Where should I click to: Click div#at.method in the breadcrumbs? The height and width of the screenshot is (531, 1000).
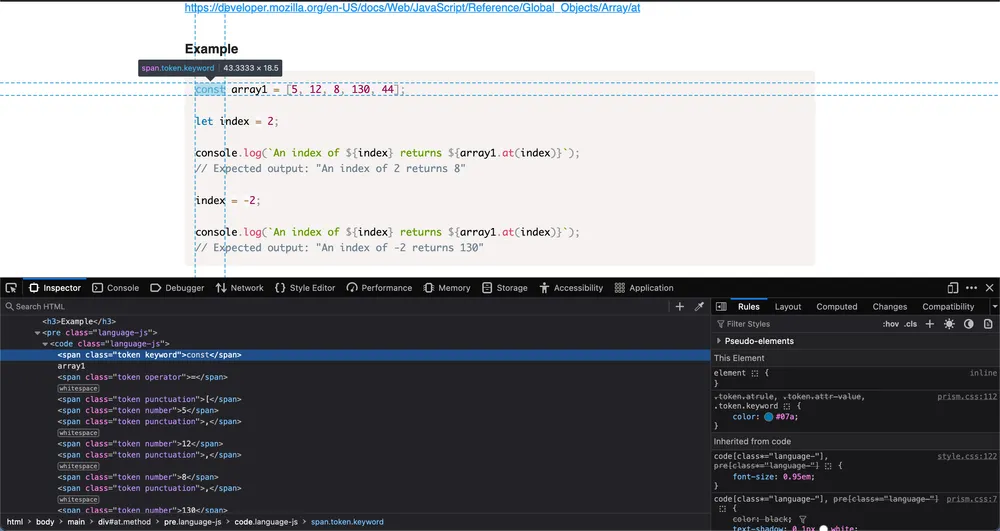(124, 522)
